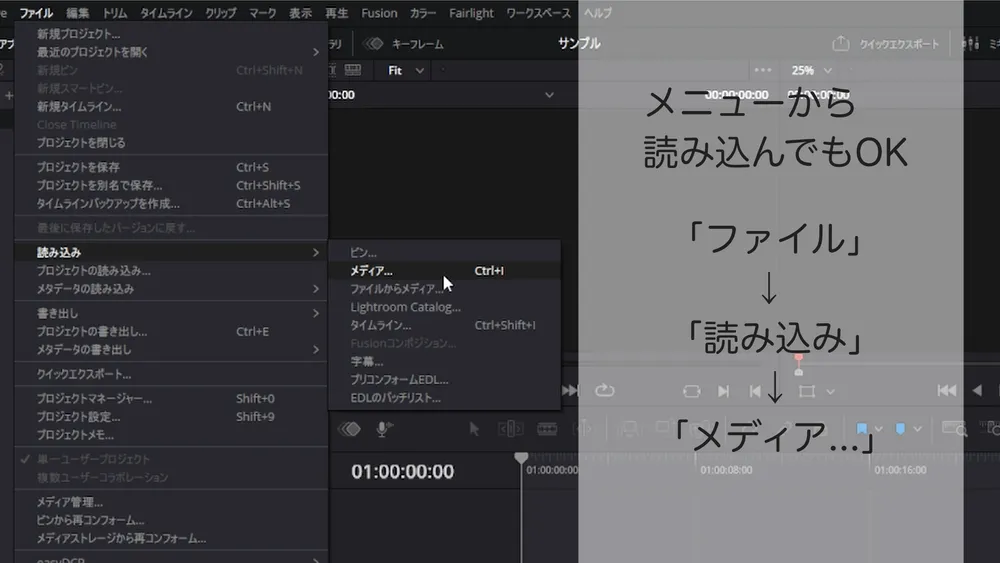1000x563 pixels.
Task: Select クイックエクスポート... menu entry
Action: coord(172,374)
